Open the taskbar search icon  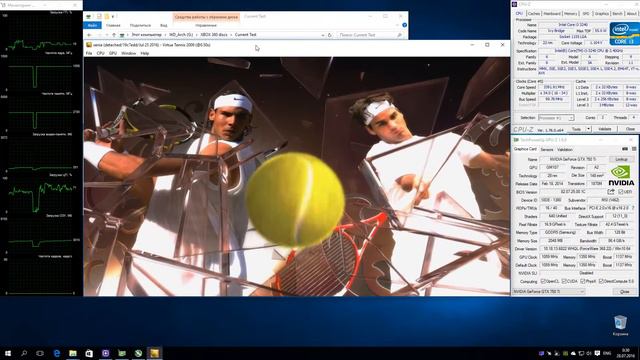point(24,353)
